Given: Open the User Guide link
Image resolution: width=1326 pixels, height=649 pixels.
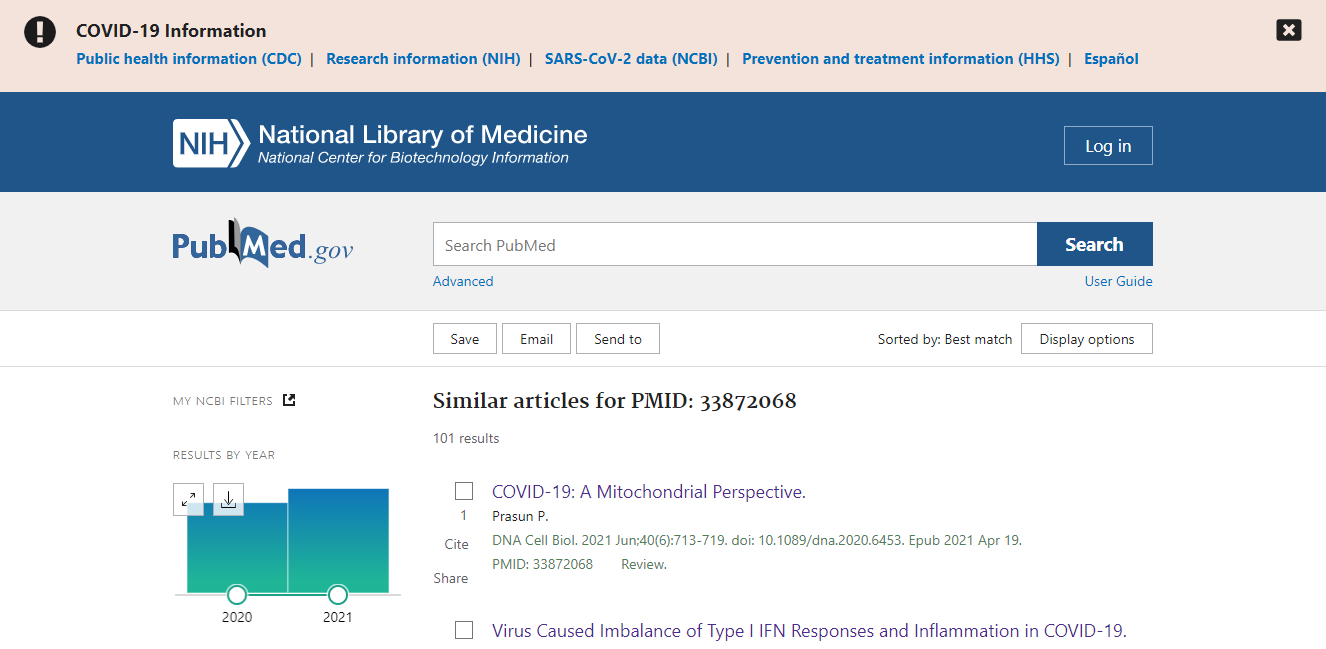Looking at the screenshot, I should (1119, 281).
